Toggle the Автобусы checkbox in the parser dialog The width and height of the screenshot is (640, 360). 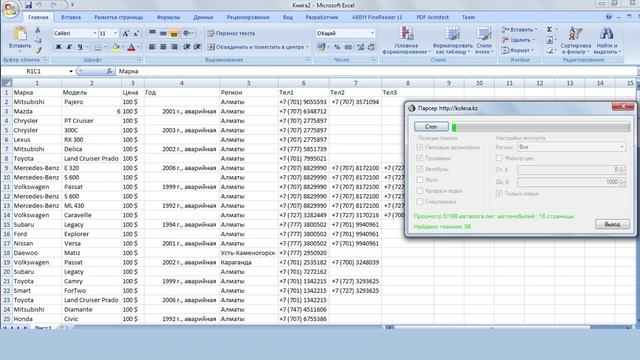pyautogui.click(x=420, y=169)
